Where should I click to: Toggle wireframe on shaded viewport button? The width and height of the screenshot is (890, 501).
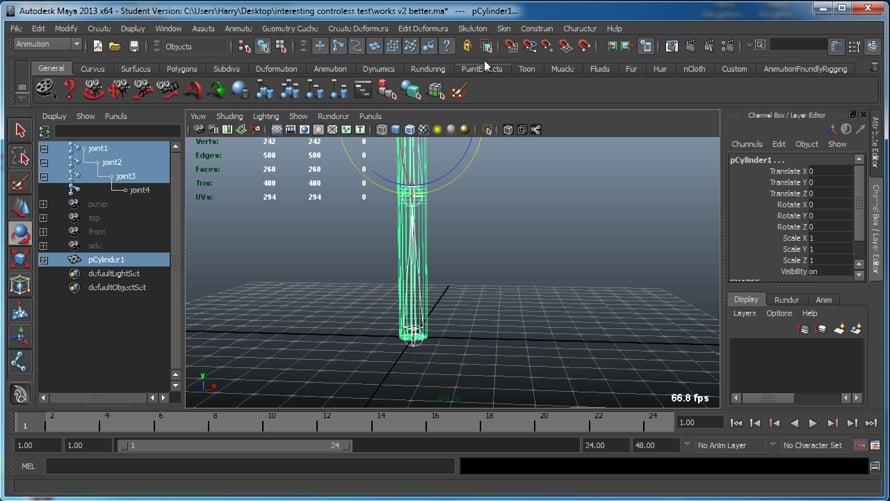409,130
